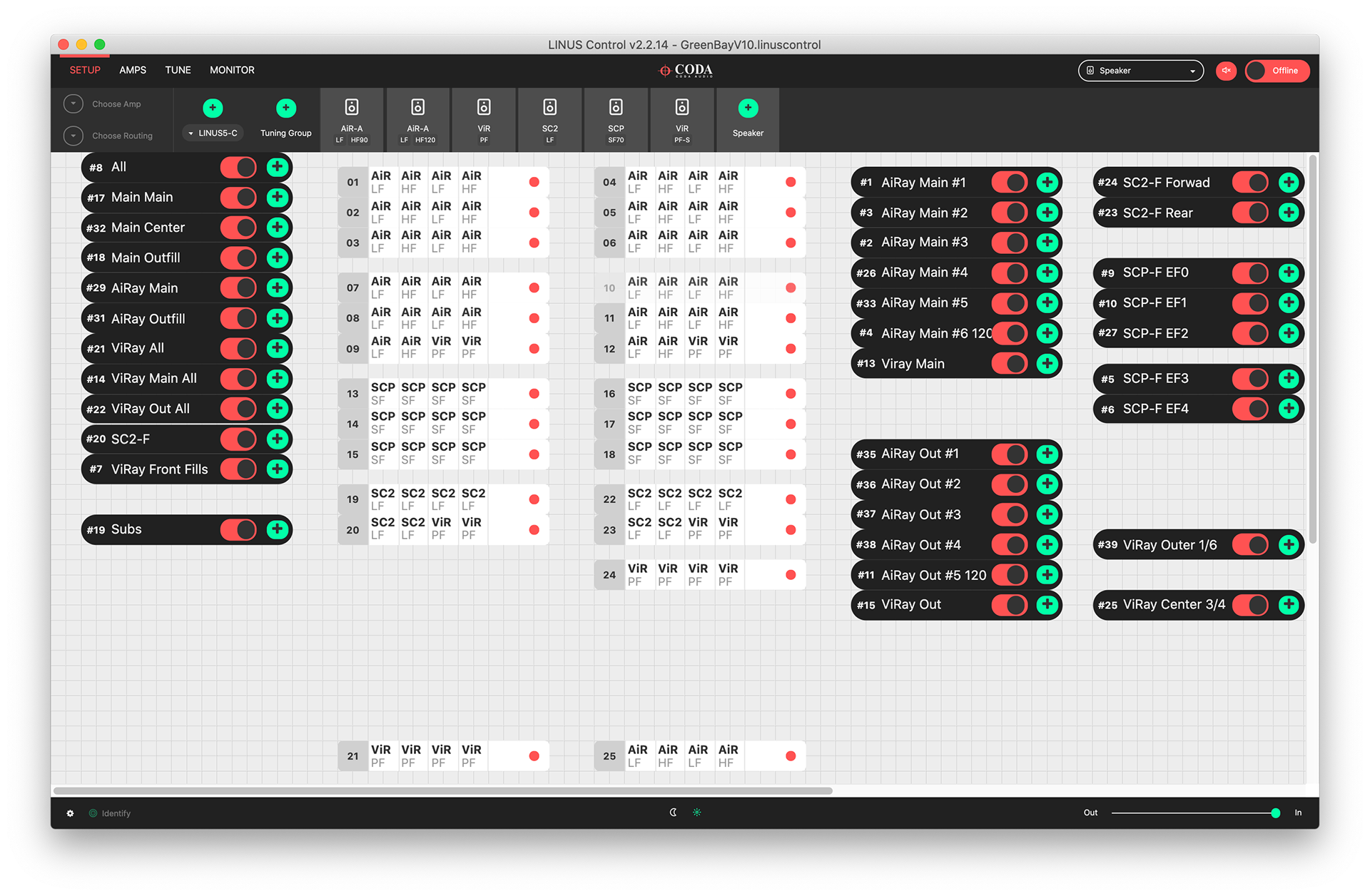Switch to dark mode moon icon
Viewport: 1370px width, 896px height.
tap(673, 813)
